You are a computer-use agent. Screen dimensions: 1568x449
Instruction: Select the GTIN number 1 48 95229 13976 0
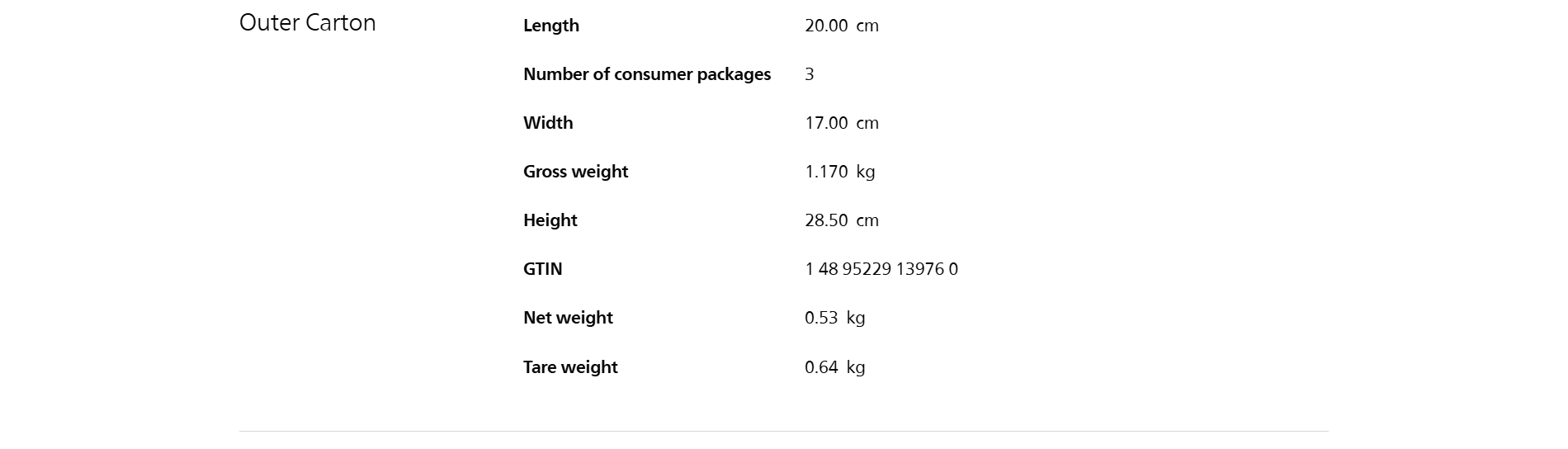click(881, 269)
